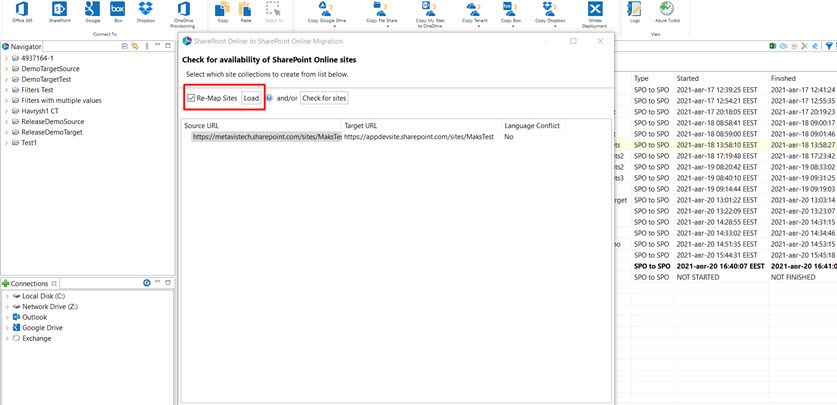This screenshot has height=405, width=837.
Task: Connect to Dropbox from the ribbon
Action: click(x=145, y=12)
